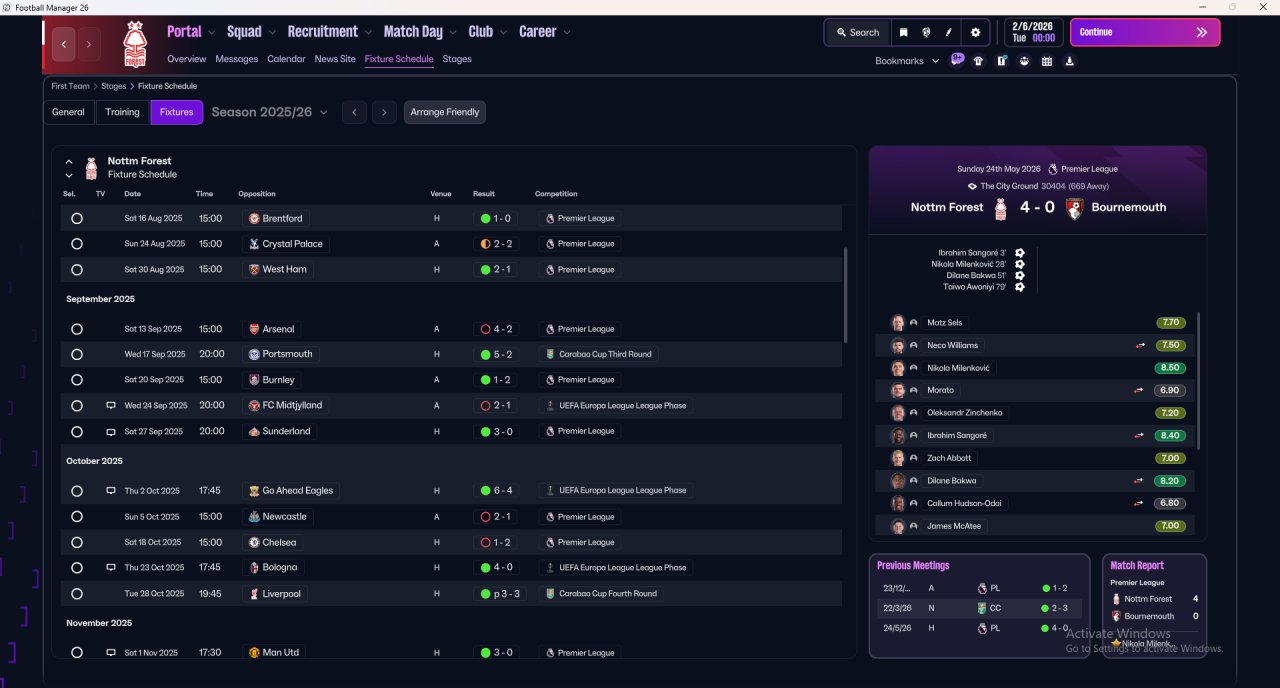Click the forward navigation arrow in header
The image size is (1280, 688).
pos(89,44)
